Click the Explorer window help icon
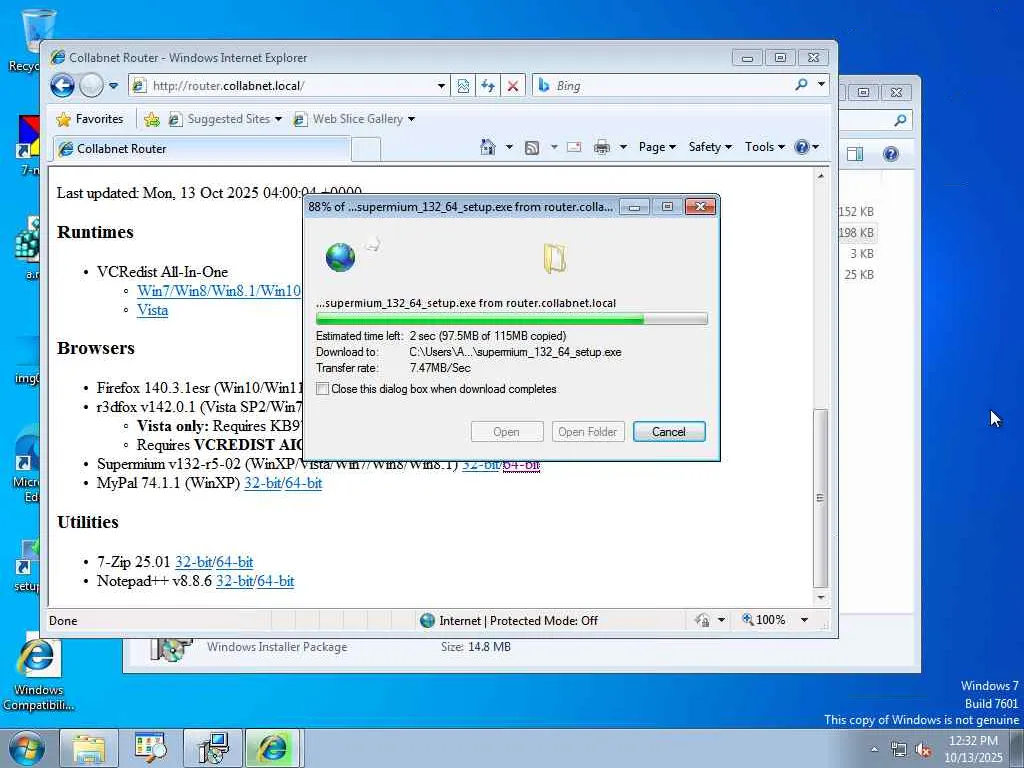 (x=890, y=154)
